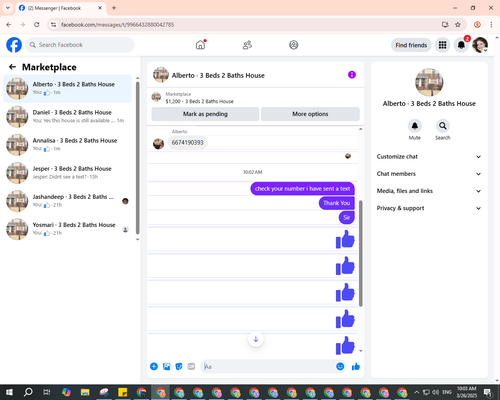Open Annalisa conversation in list
Image resolution: width=500 pixels, height=400 pixels.
point(67,145)
